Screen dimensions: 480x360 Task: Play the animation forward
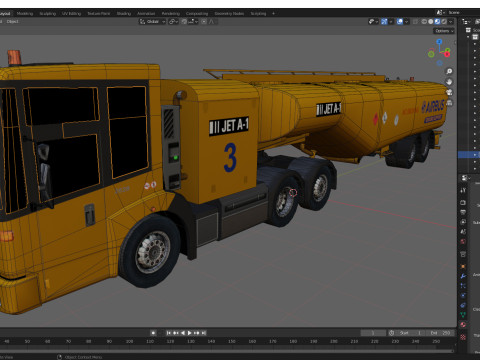coord(190,333)
